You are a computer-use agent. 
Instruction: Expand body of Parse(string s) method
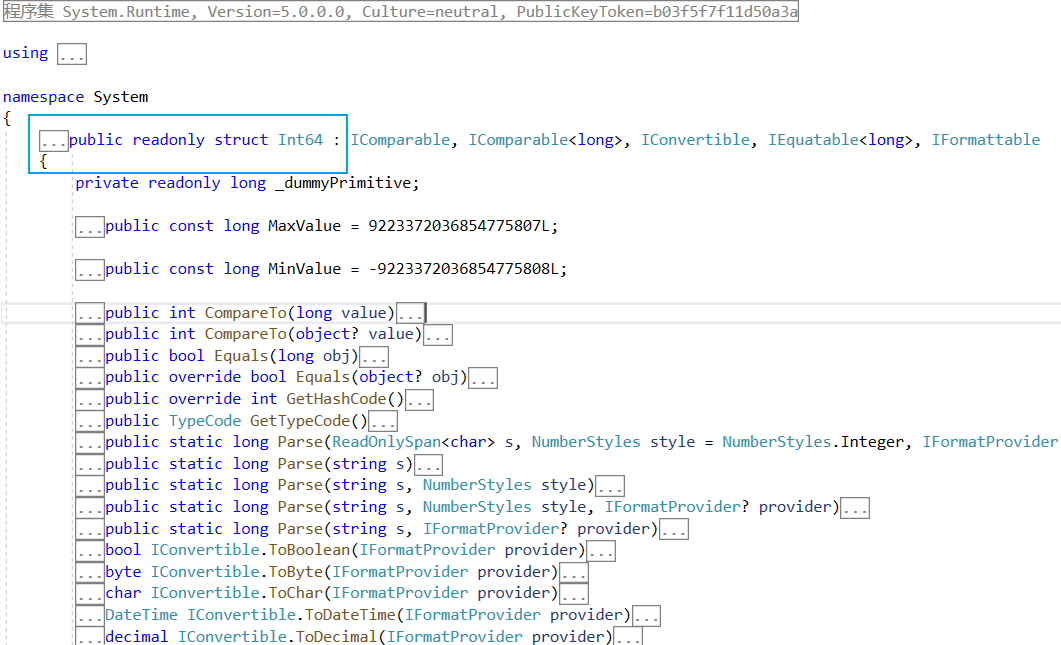(428, 465)
